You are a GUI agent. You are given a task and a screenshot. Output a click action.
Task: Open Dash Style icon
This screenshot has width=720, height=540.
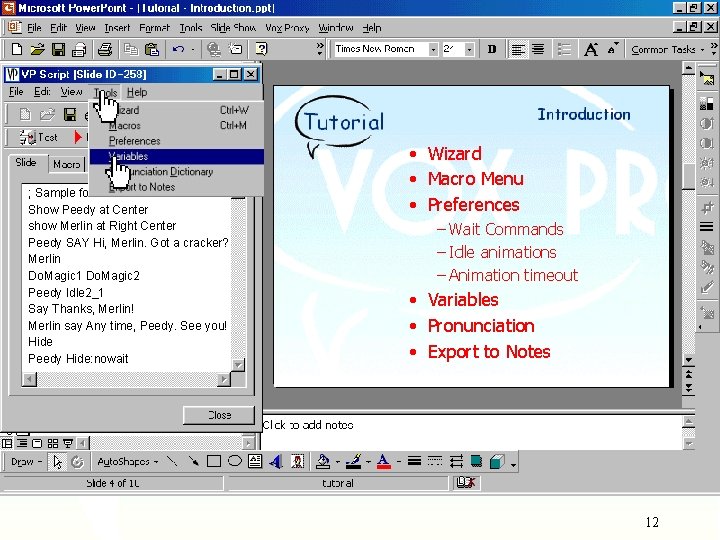[x=435, y=461]
